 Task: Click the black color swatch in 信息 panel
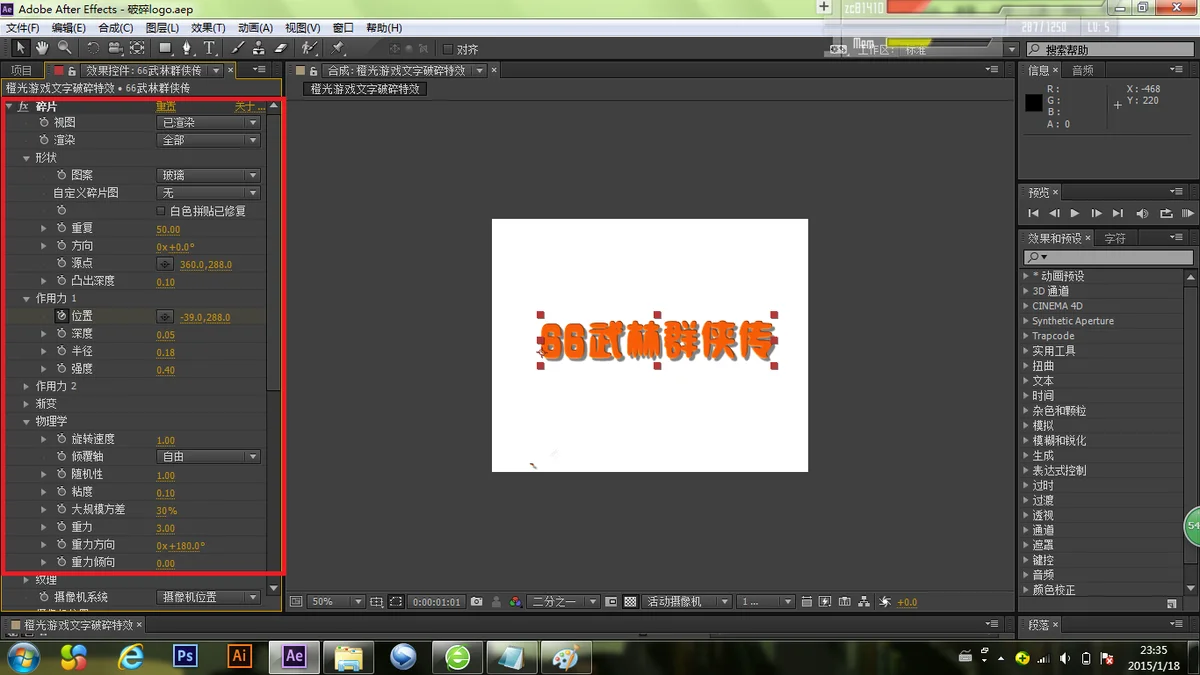point(1033,103)
